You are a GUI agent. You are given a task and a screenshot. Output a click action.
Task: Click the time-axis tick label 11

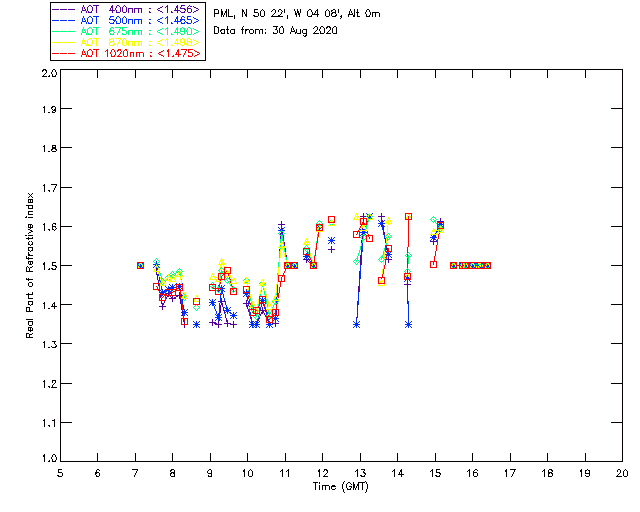tap(285, 473)
